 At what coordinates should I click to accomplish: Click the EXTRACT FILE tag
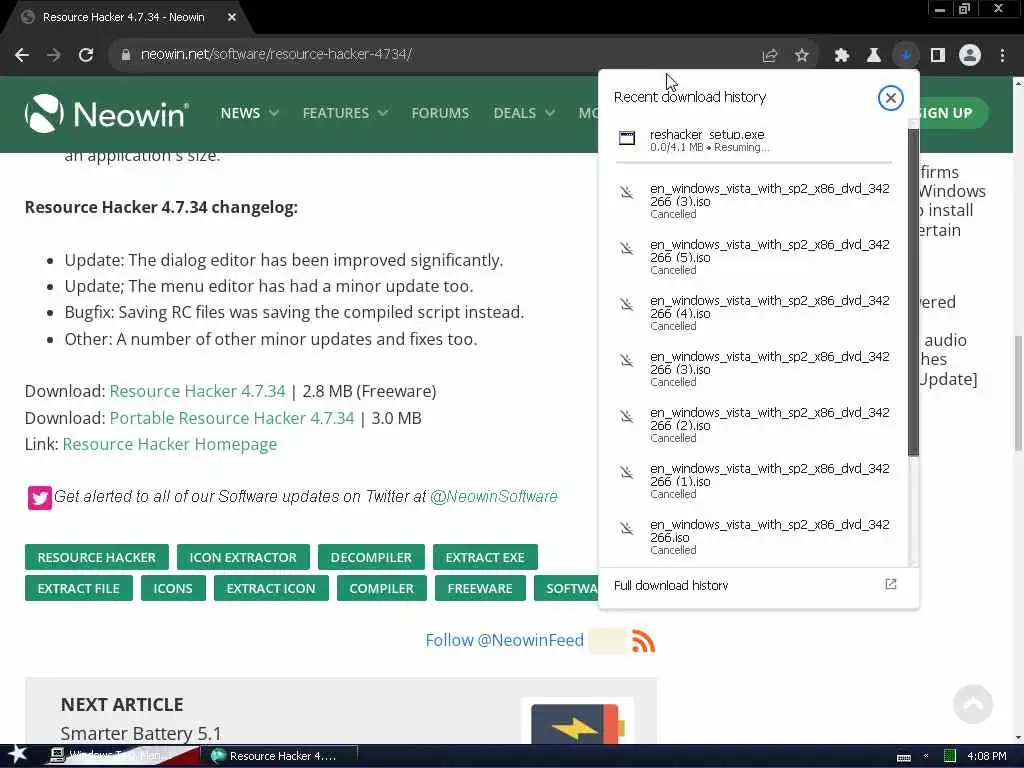click(78, 588)
